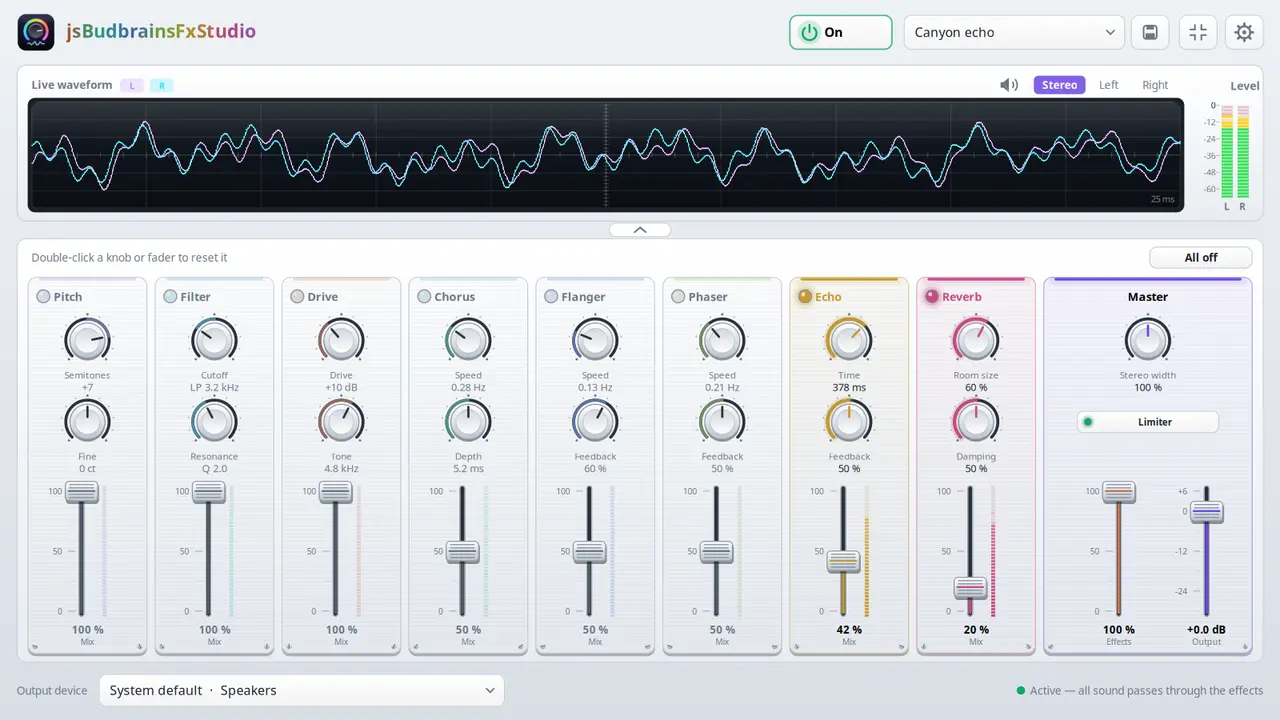Disable the Reverb effect
The height and width of the screenshot is (720, 1280).
tap(932, 296)
